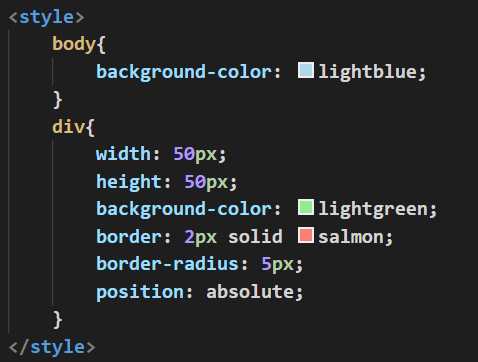Place cursor on lightblue value text
The height and width of the screenshot is (362, 478).
pos(367,72)
